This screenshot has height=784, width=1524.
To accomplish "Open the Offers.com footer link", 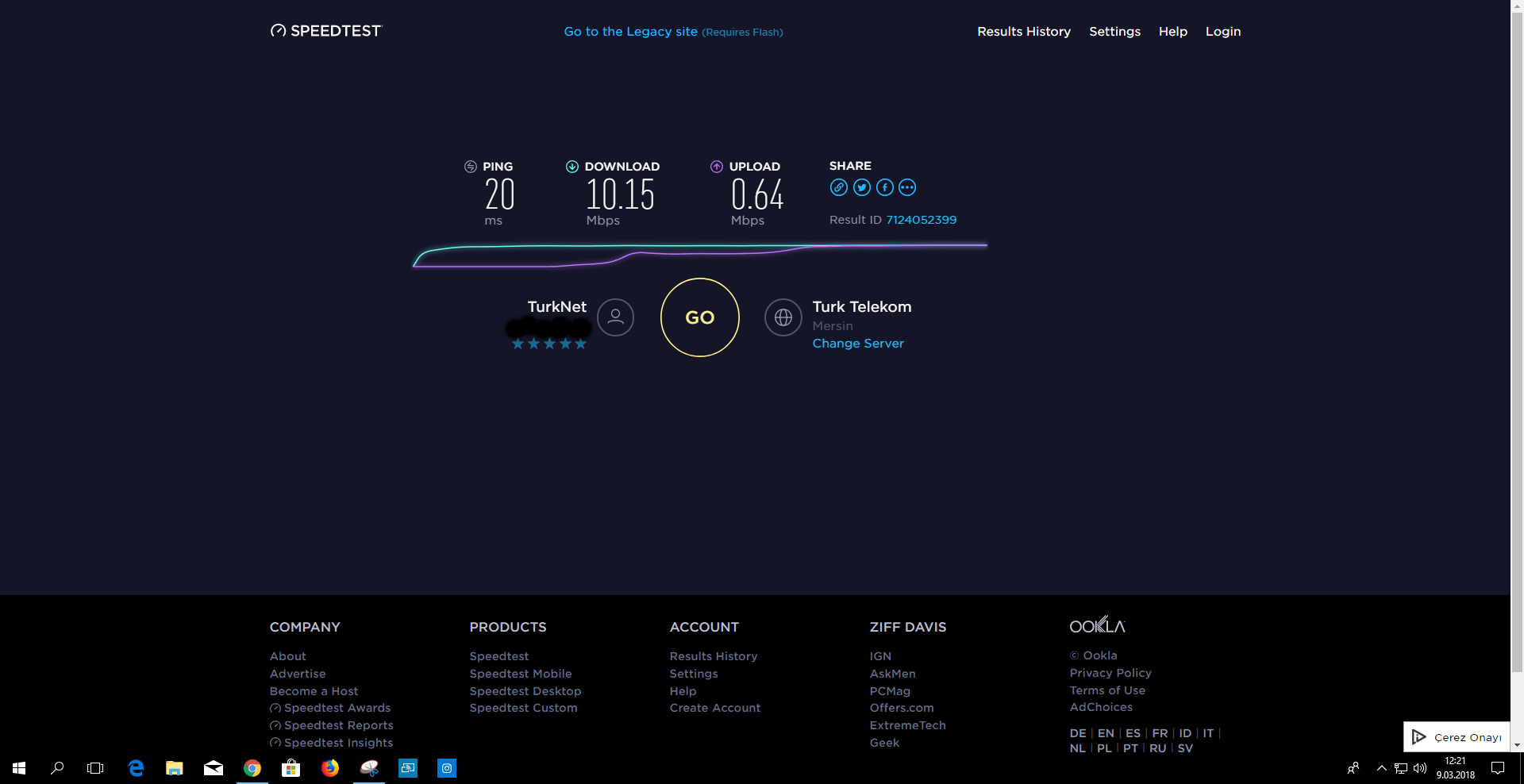I will (x=902, y=708).
